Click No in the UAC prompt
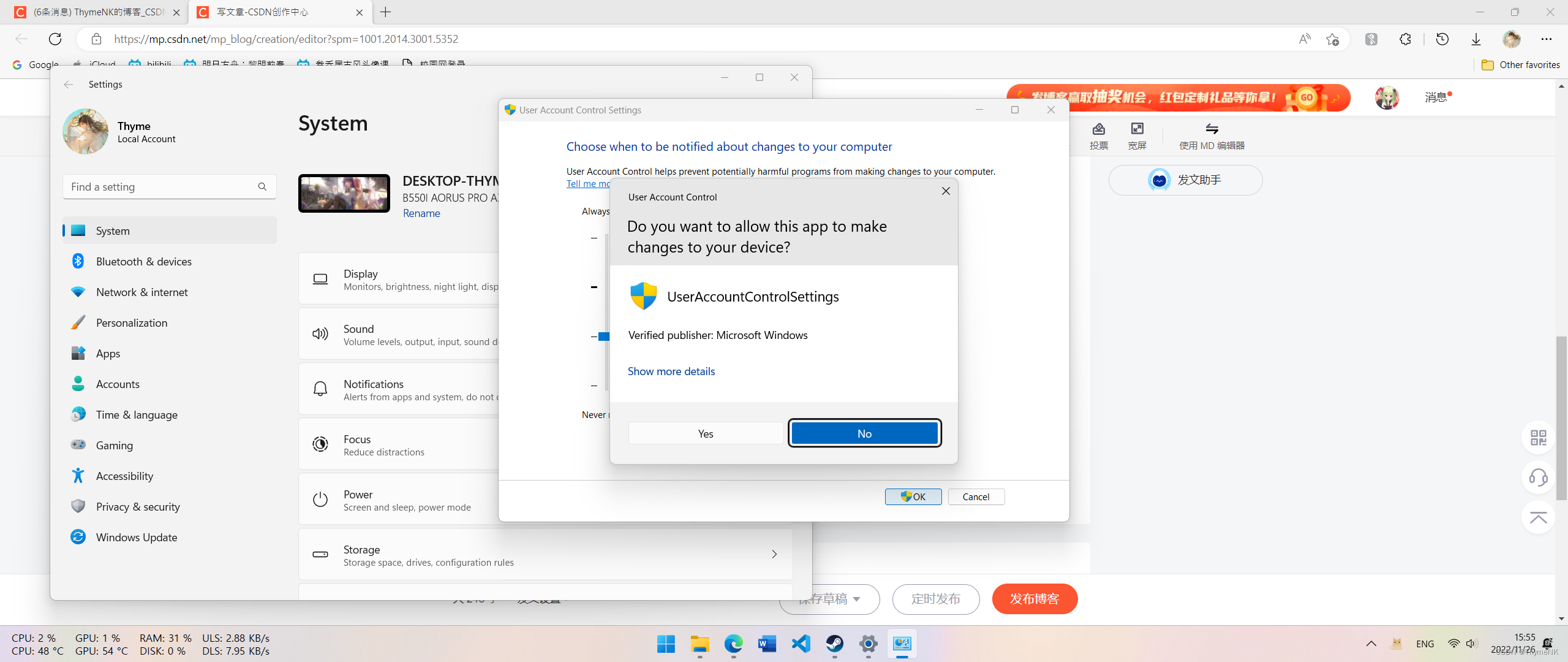Screen dimensions: 1568x662 point(864,433)
